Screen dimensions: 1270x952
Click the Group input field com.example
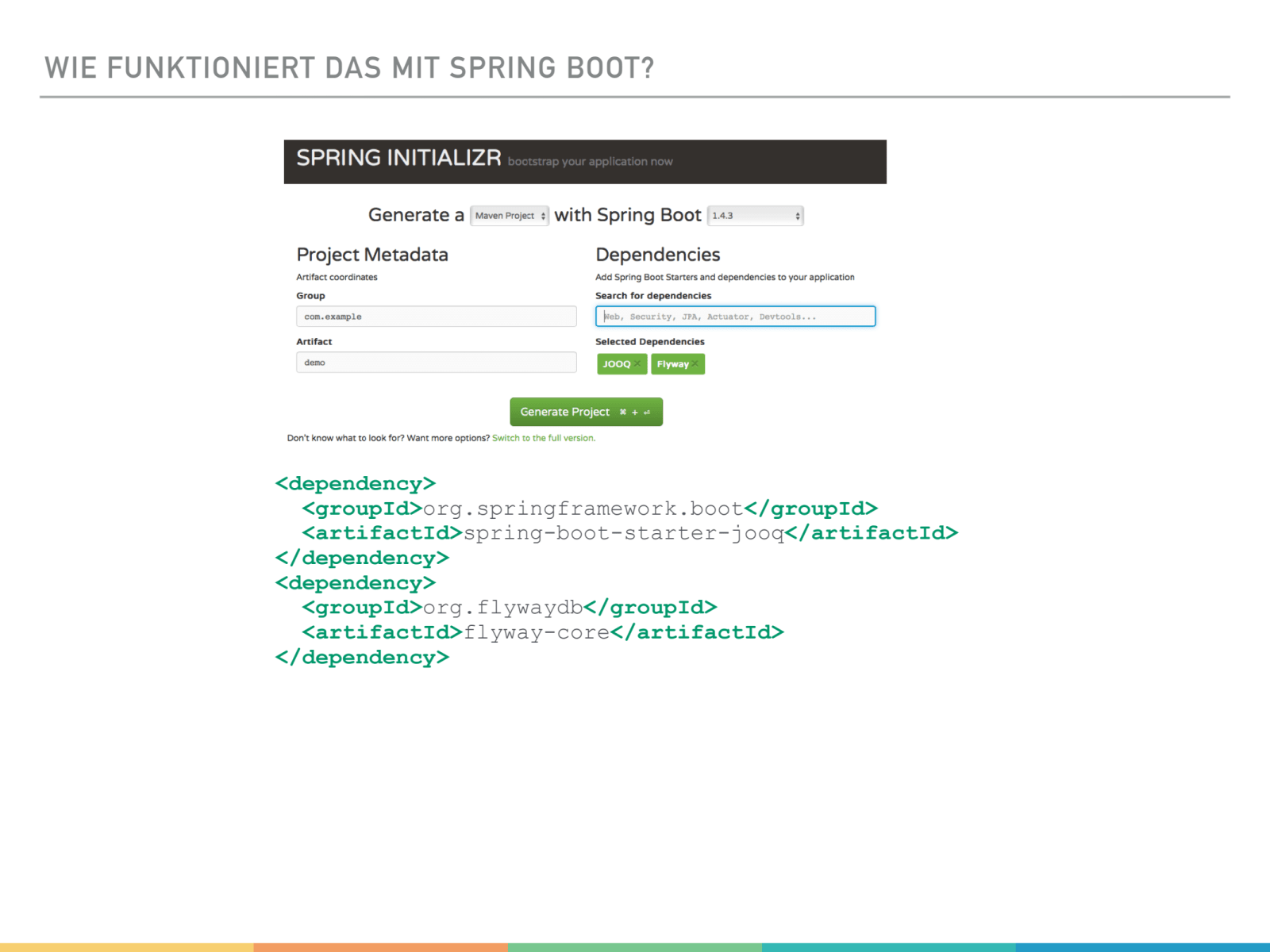tap(437, 317)
